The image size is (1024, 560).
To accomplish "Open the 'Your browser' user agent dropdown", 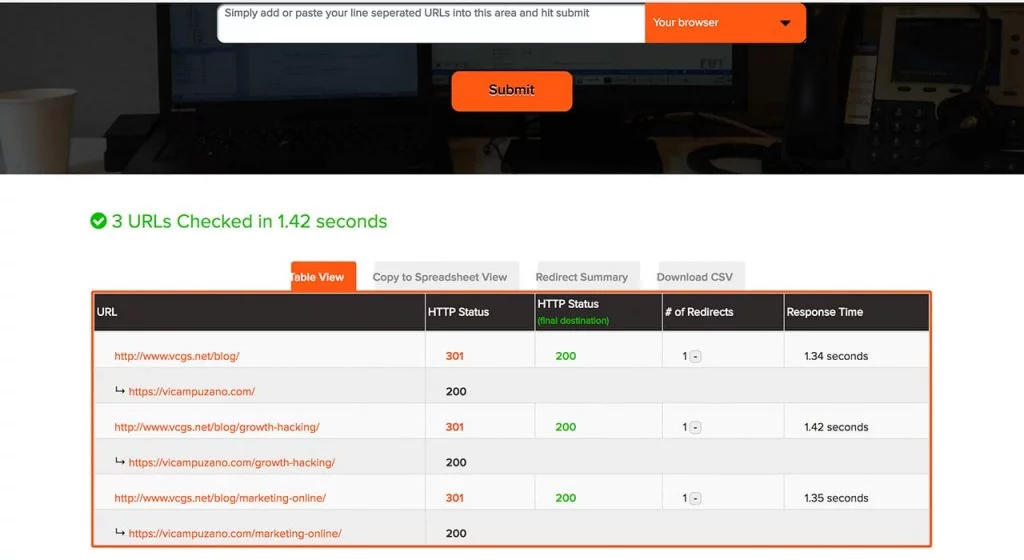I will pos(724,23).
